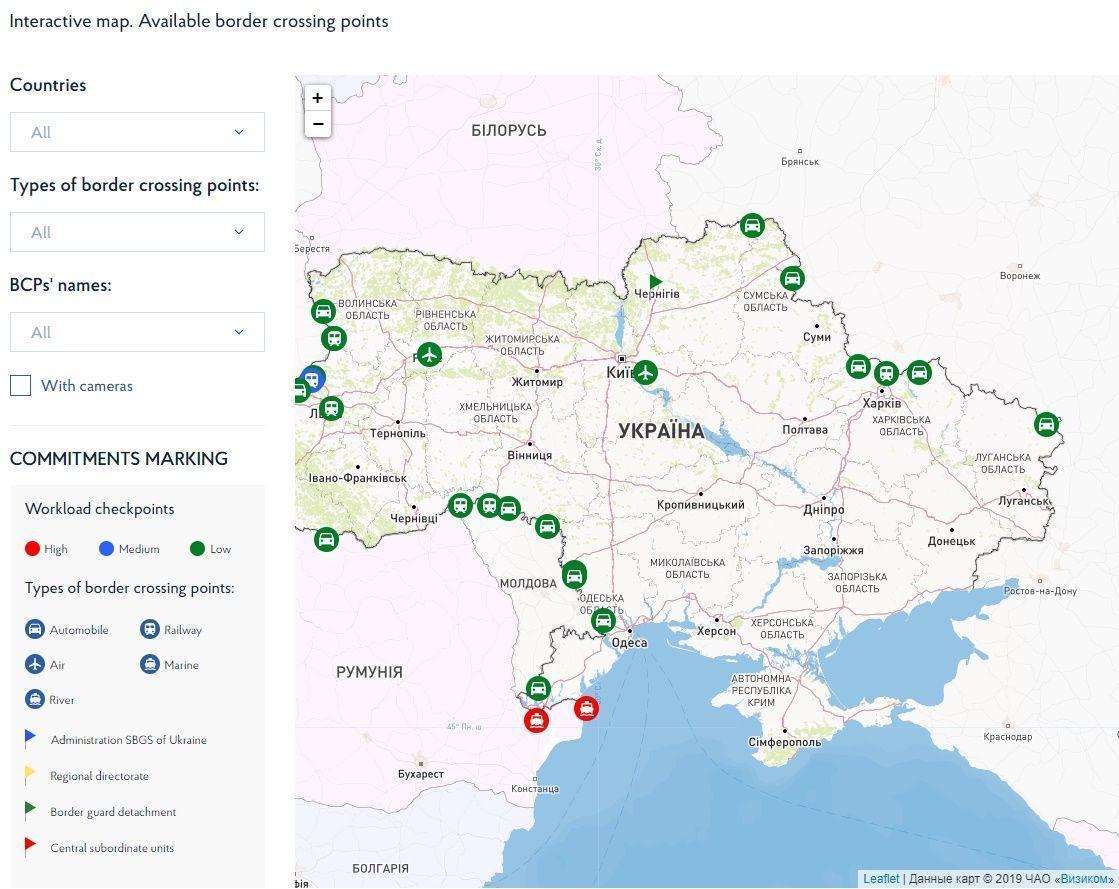The height and width of the screenshot is (889, 1119).
Task: Click the red marine marker nearest Odesa coast
Action: (586, 708)
